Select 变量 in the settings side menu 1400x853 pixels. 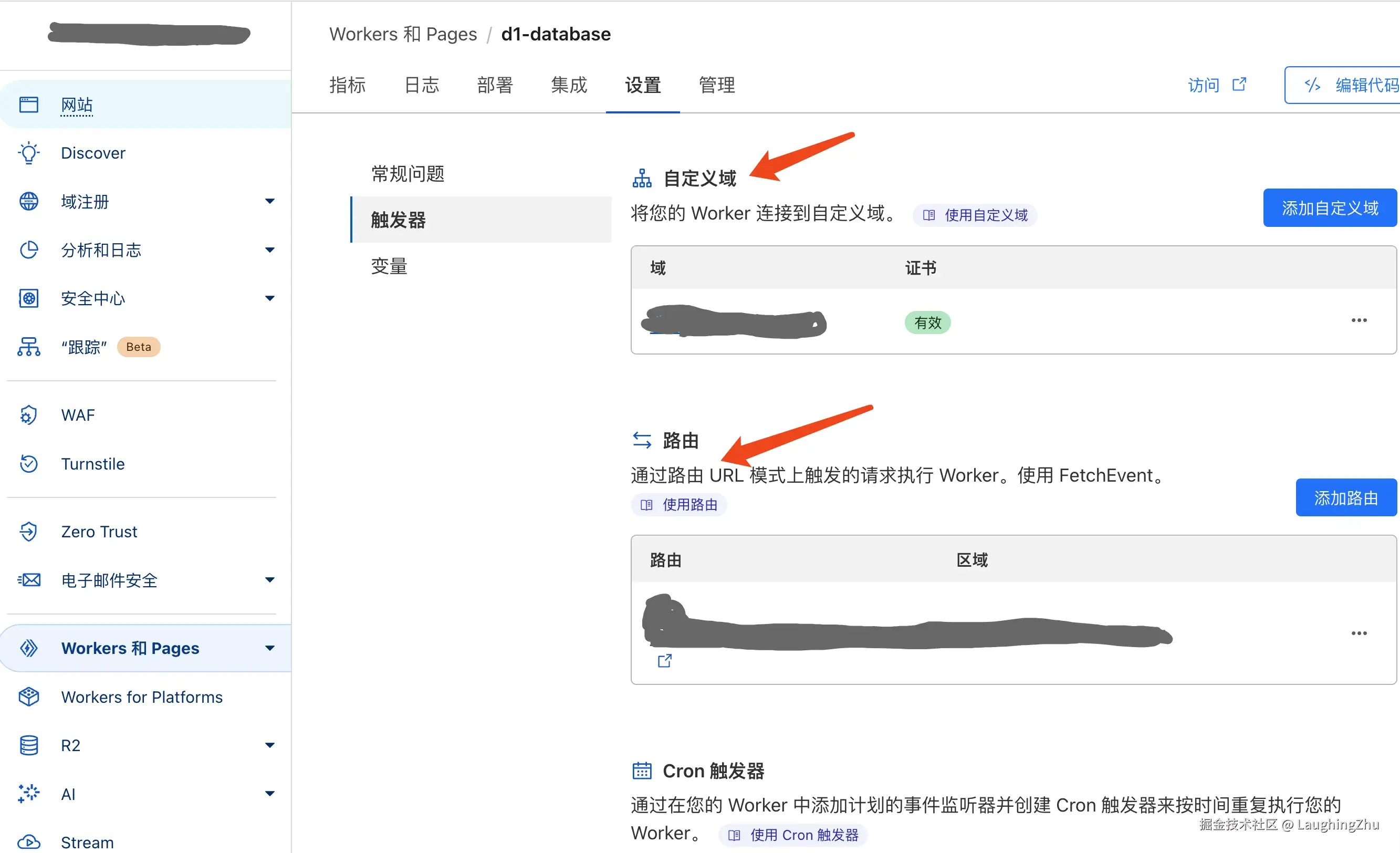click(389, 266)
